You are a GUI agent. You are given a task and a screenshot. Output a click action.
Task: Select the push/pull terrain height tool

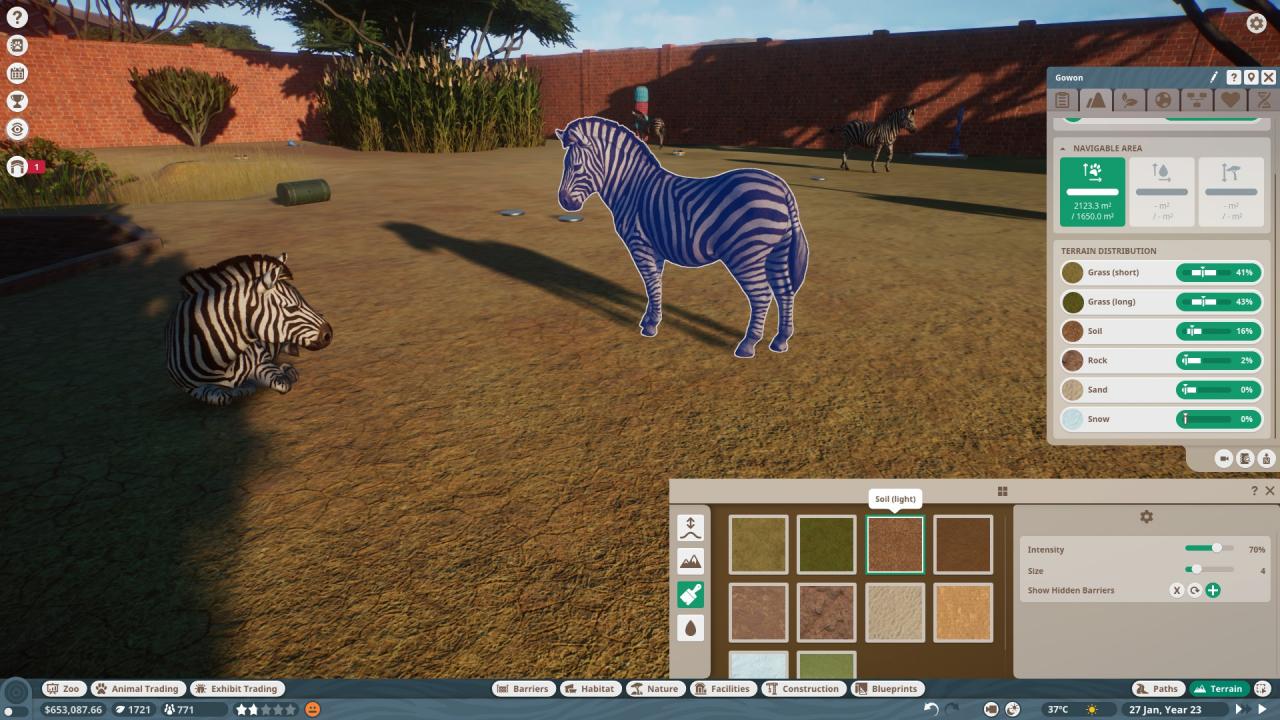click(690, 528)
